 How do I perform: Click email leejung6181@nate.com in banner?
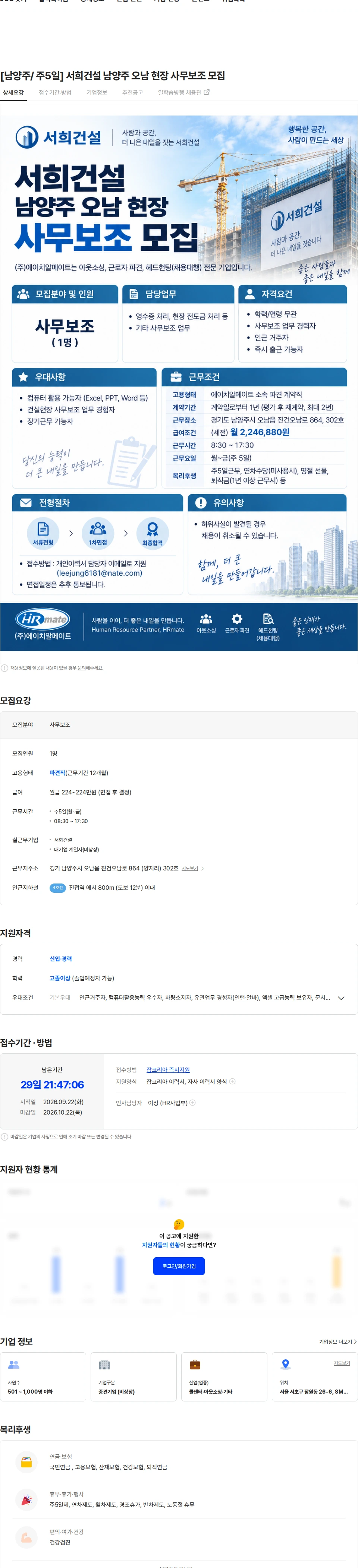tap(99, 573)
